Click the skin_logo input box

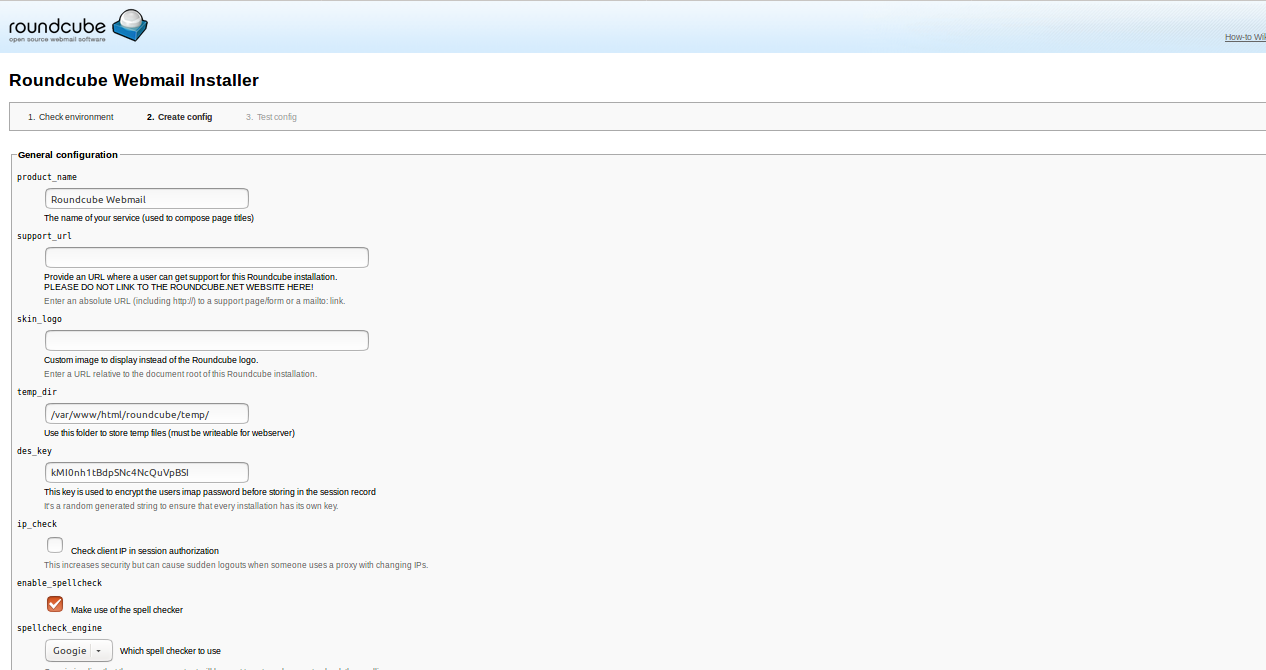point(207,340)
